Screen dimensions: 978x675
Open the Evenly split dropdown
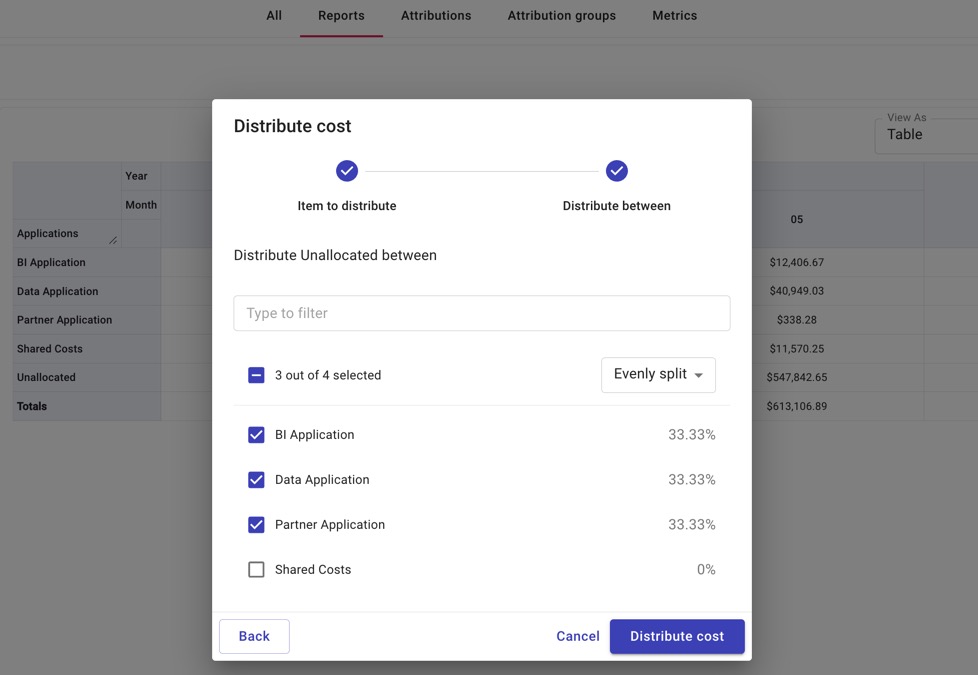658,375
